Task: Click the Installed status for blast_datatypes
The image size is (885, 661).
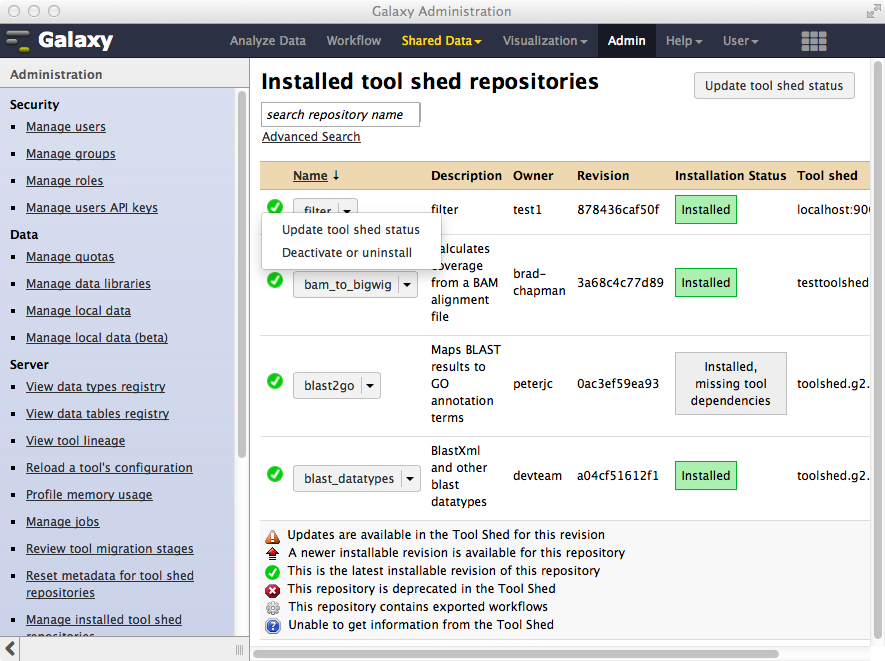Action: click(x=706, y=476)
